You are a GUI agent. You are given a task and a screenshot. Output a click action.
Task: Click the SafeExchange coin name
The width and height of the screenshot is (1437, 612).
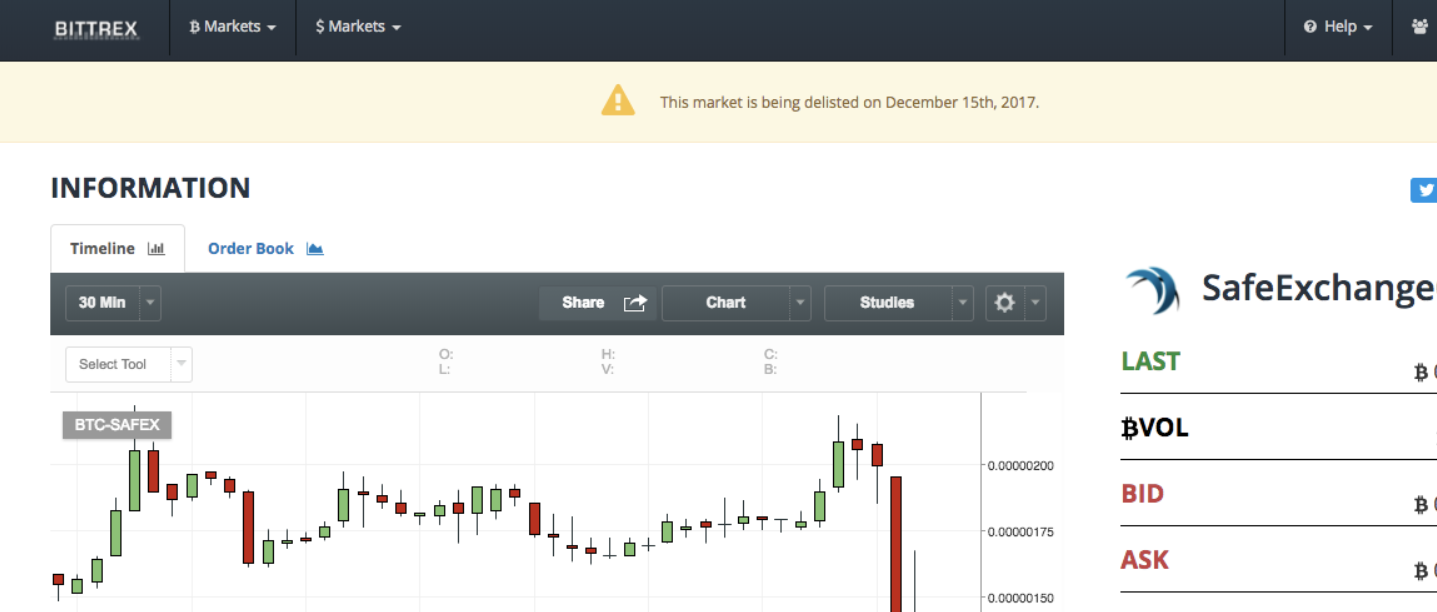click(x=1319, y=289)
